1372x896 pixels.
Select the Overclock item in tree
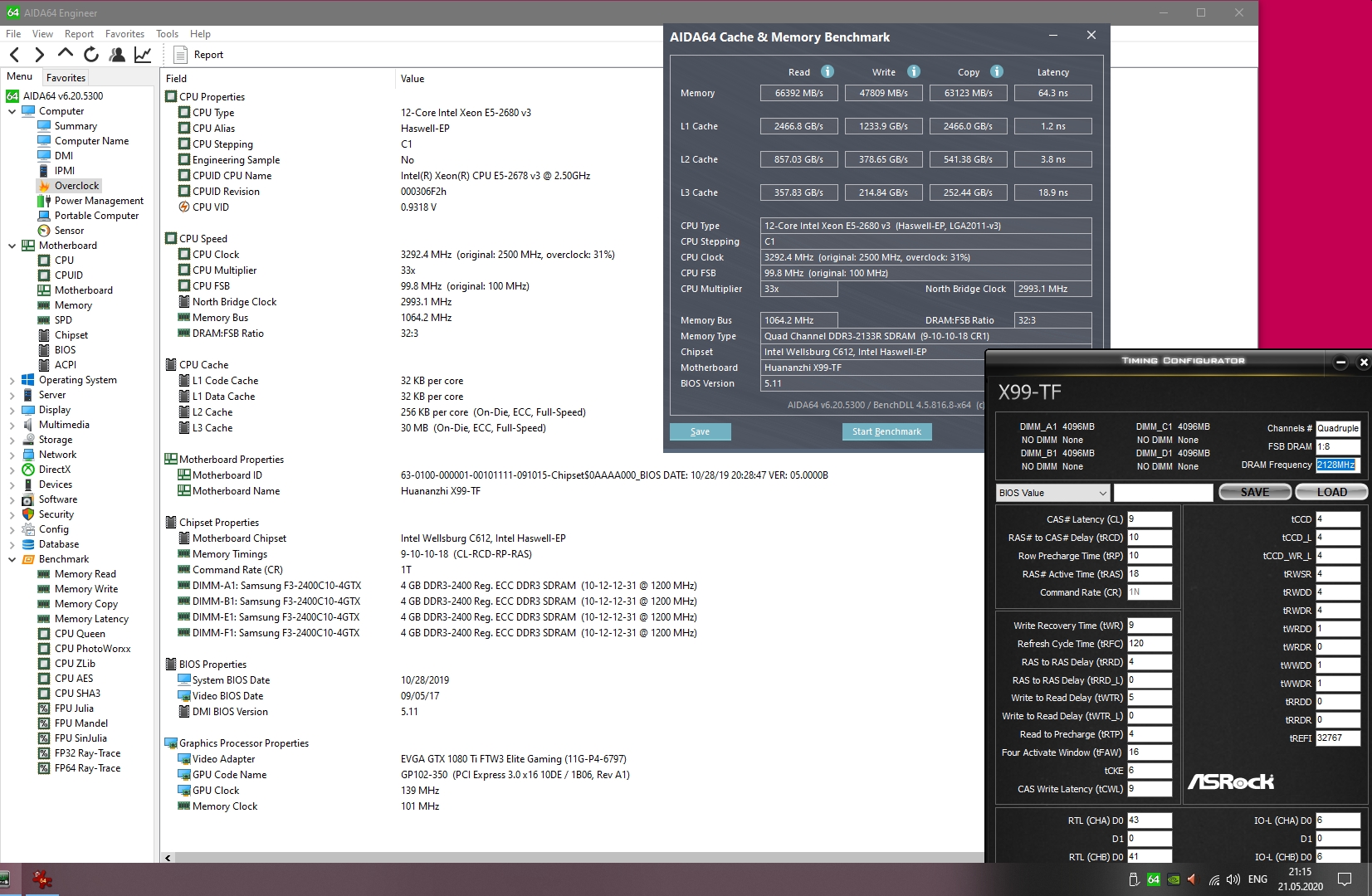[76, 186]
